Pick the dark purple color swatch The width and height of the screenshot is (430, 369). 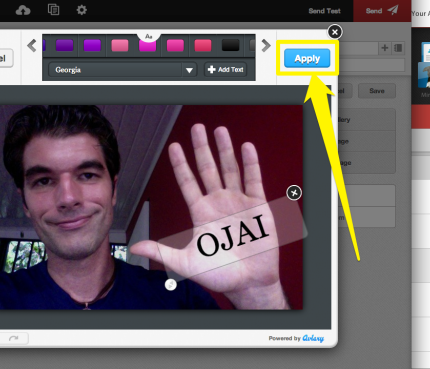click(65, 45)
